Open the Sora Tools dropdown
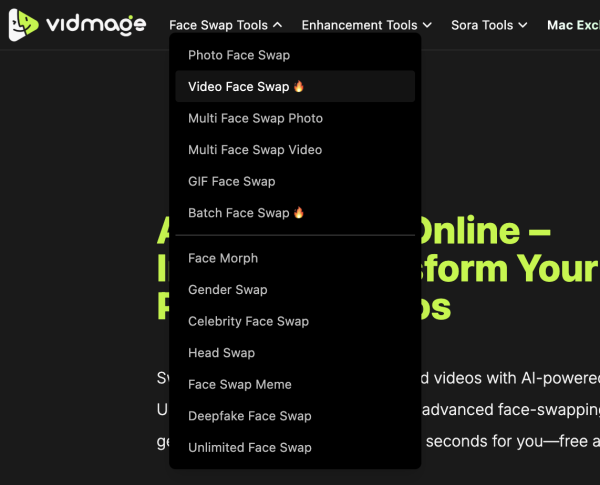 pyautogui.click(x=488, y=25)
